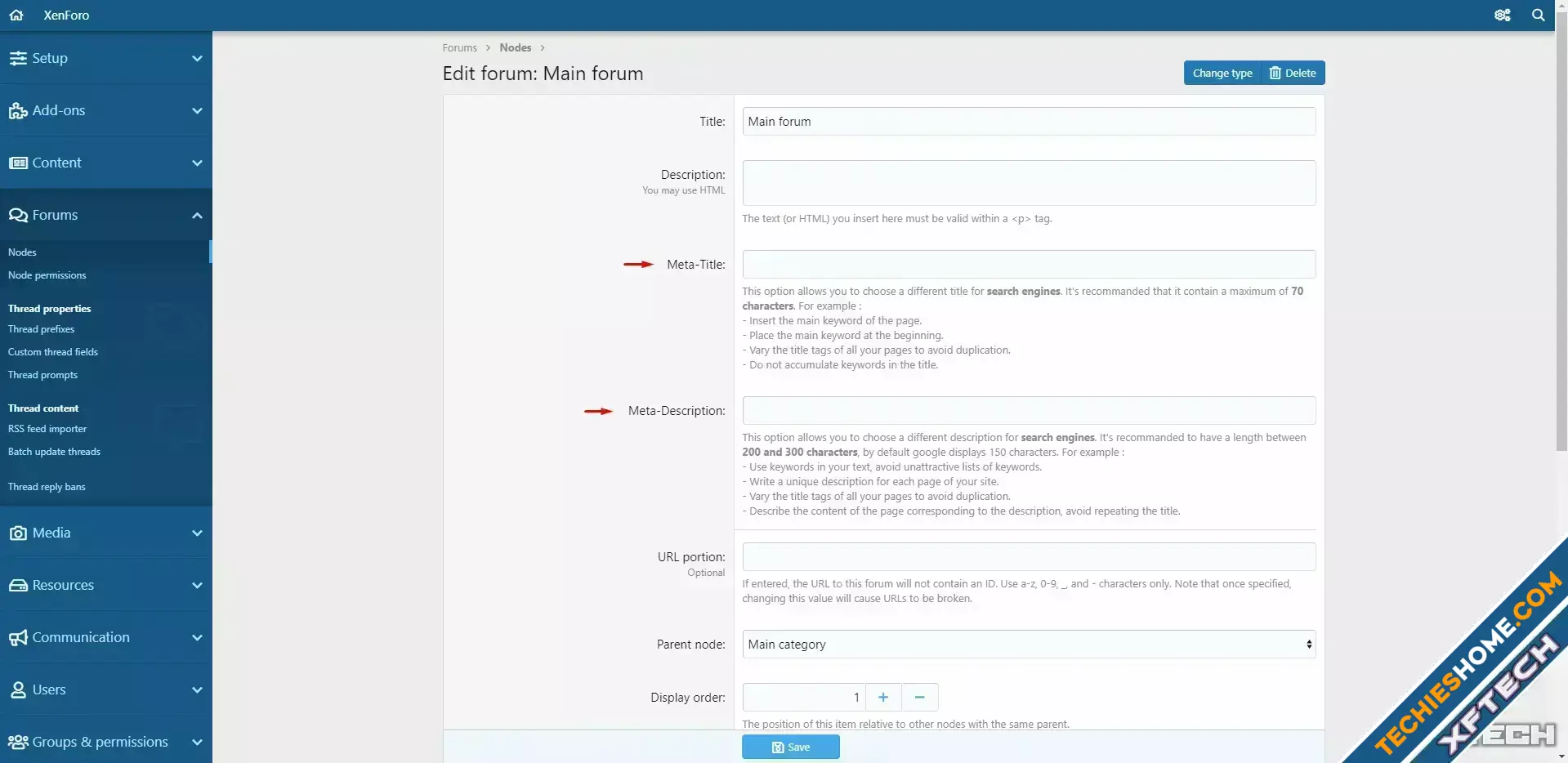Click into the Title field

tap(1029, 121)
